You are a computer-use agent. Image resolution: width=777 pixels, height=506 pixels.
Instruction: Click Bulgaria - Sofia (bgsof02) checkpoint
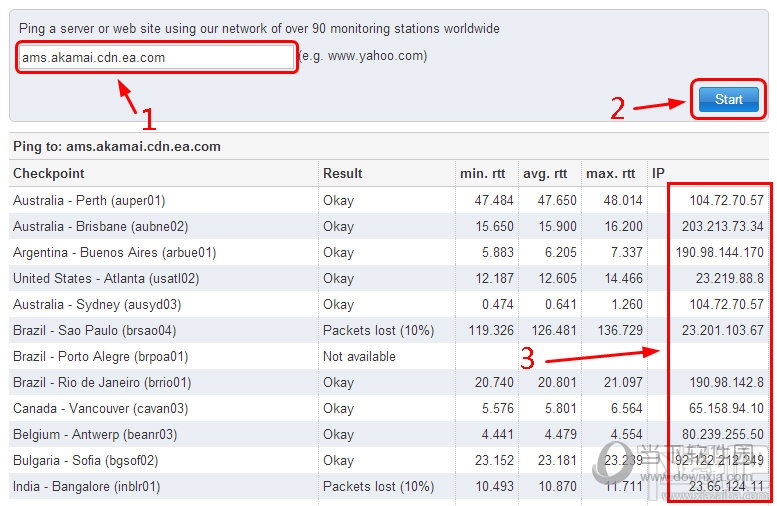click(86, 460)
